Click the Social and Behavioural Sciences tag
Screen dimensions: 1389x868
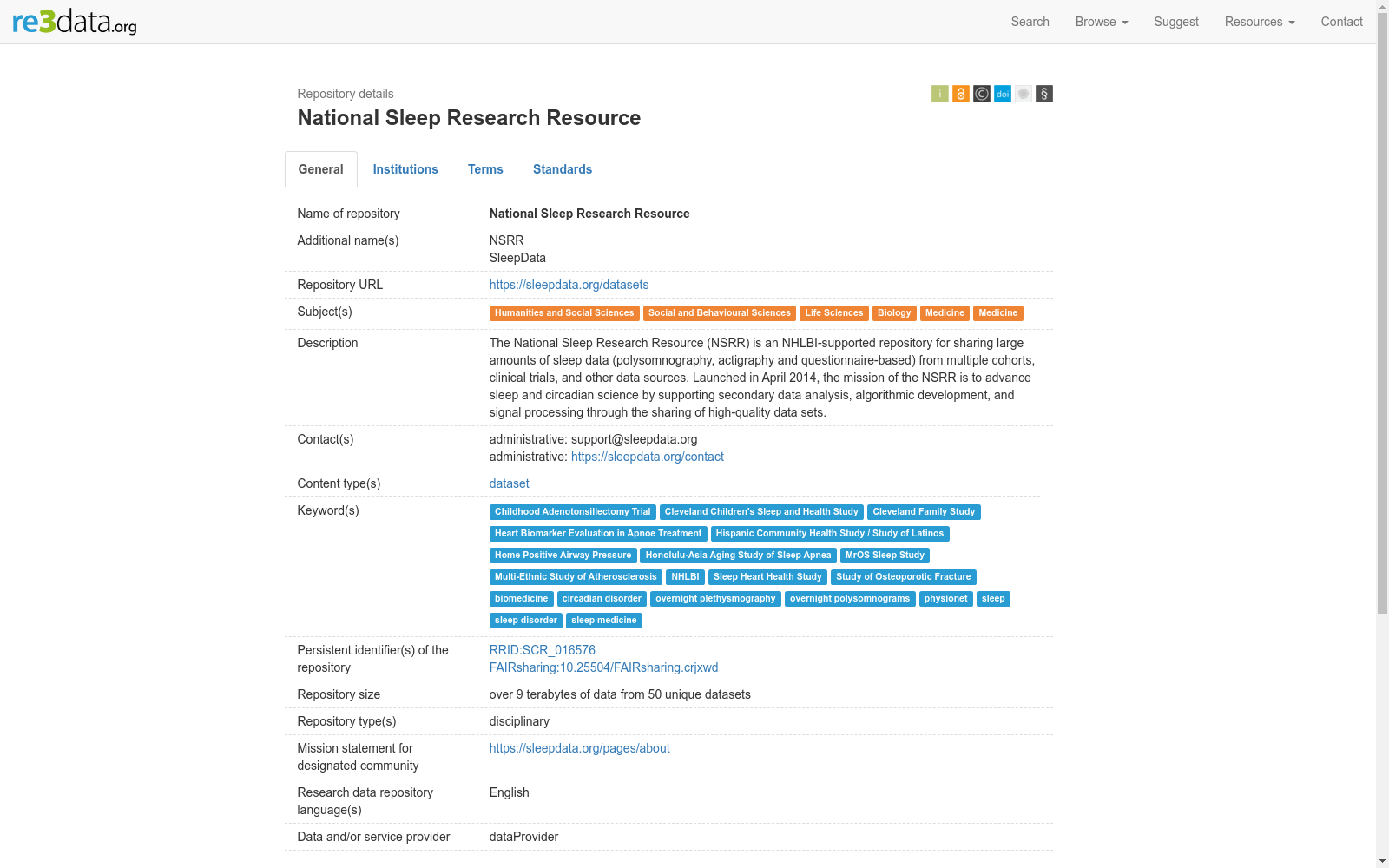pyautogui.click(x=720, y=313)
